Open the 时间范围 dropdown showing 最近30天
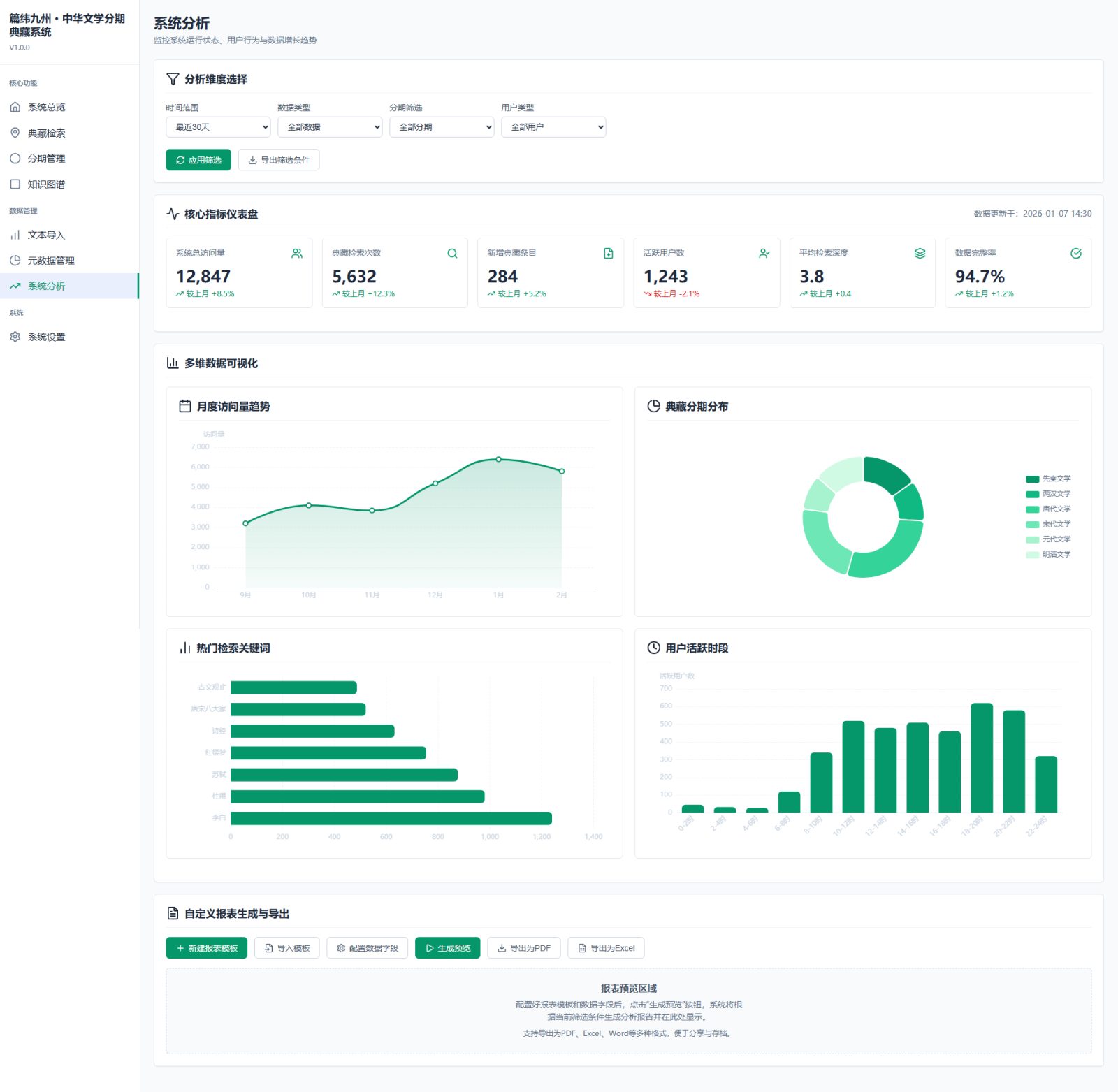 218,127
